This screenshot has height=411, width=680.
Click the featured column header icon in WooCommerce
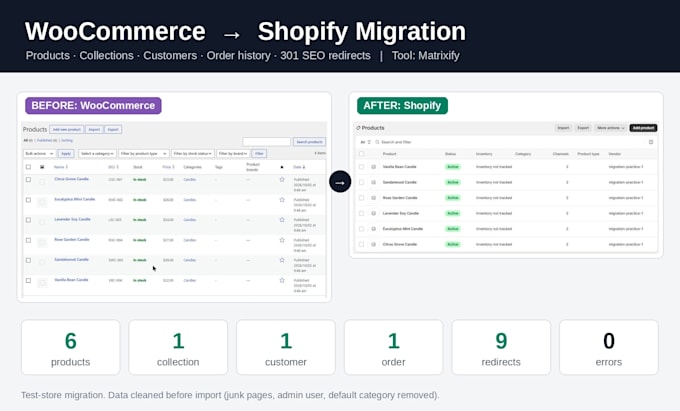coord(282,167)
